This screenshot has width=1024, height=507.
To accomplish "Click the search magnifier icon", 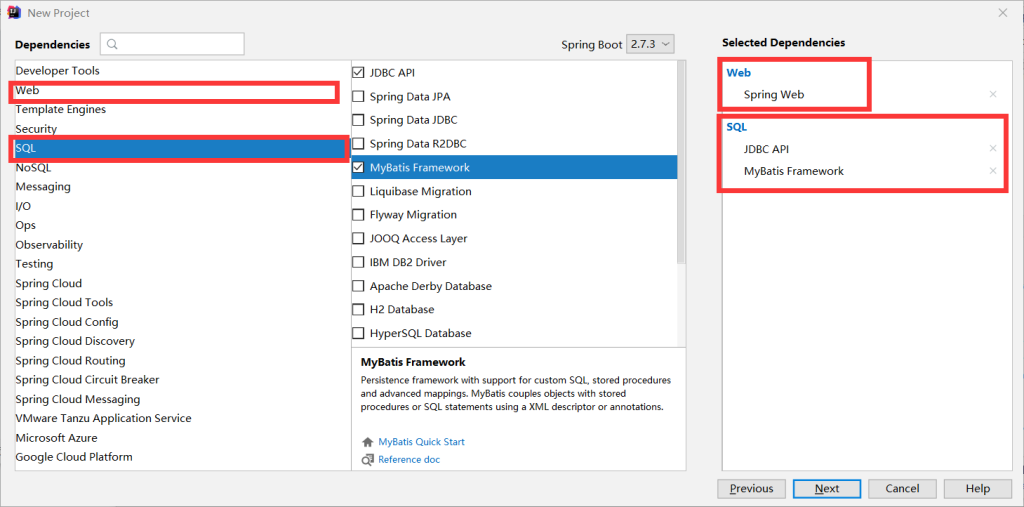I will pos(113,44).
